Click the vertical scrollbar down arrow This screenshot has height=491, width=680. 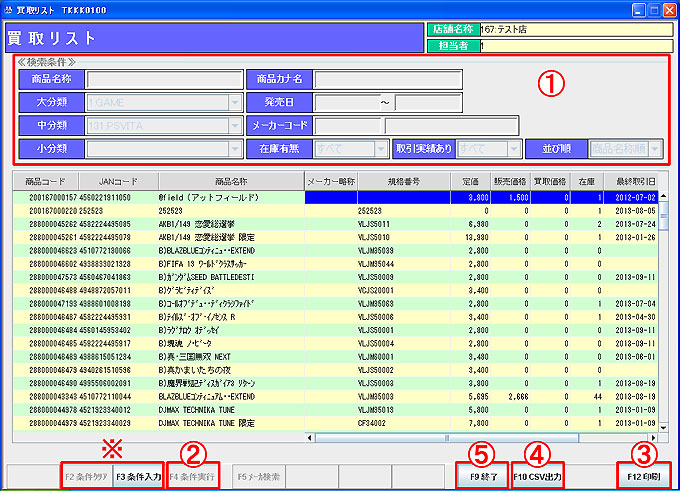click(664, 424)
